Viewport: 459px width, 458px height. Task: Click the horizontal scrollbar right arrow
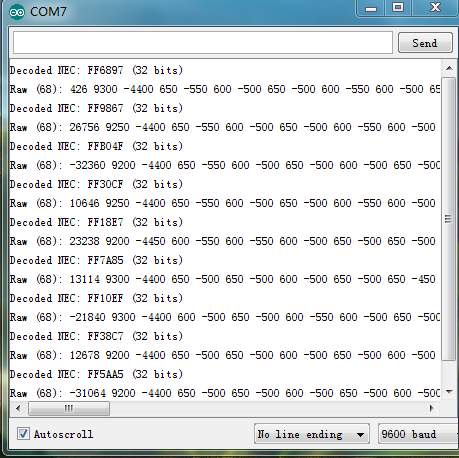(432, 408)
